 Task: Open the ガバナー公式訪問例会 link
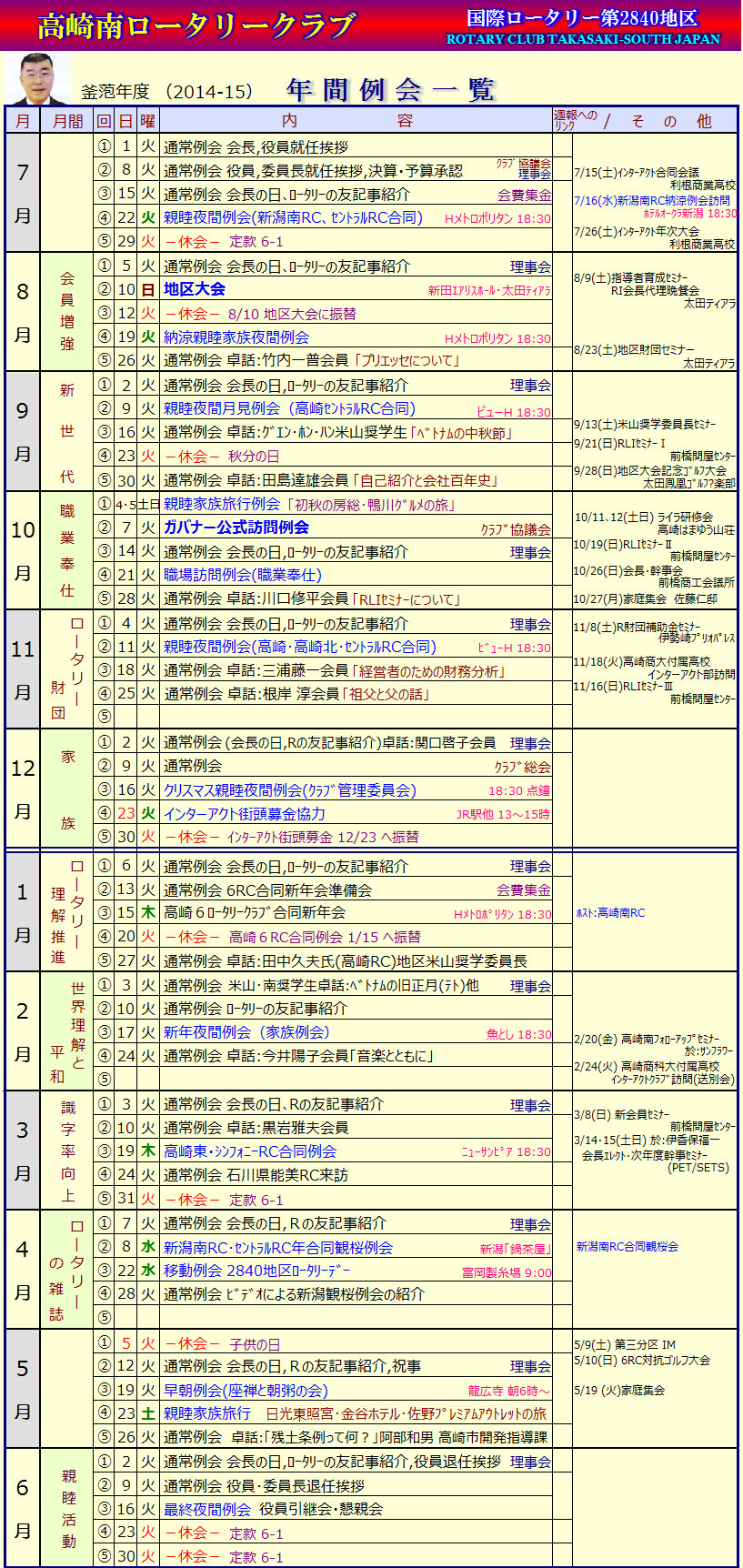click(x=236, y=528)
